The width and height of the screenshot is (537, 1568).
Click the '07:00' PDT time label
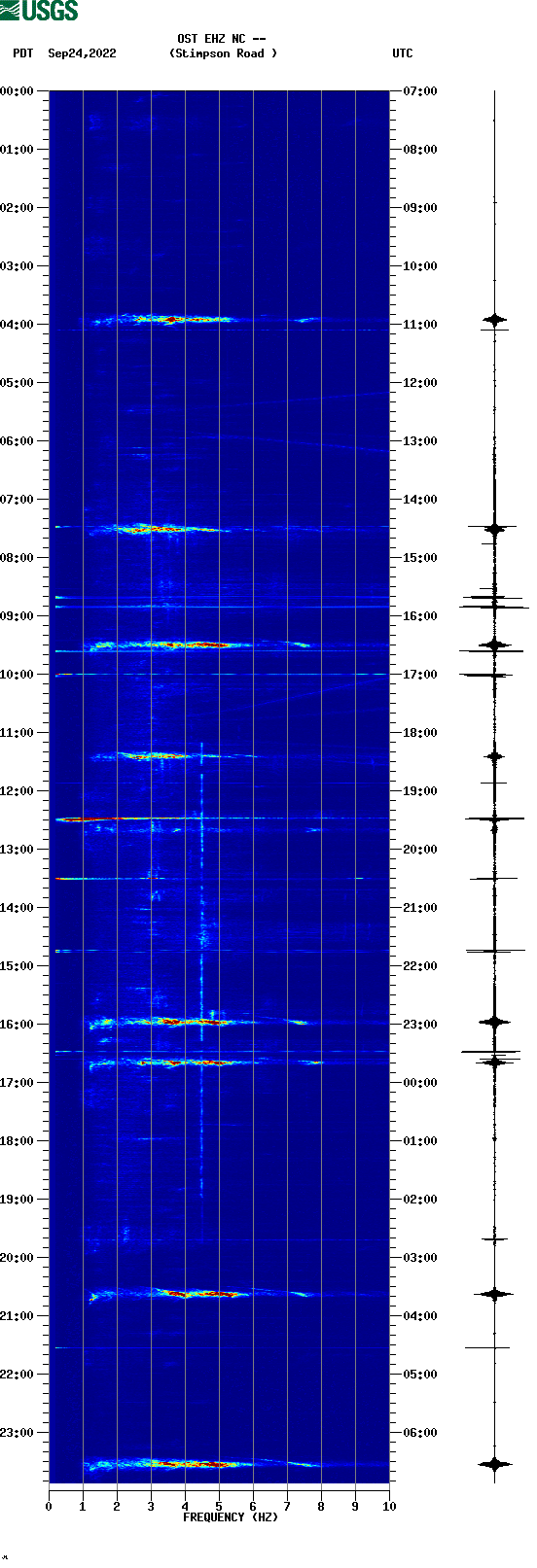coord(18,500)
